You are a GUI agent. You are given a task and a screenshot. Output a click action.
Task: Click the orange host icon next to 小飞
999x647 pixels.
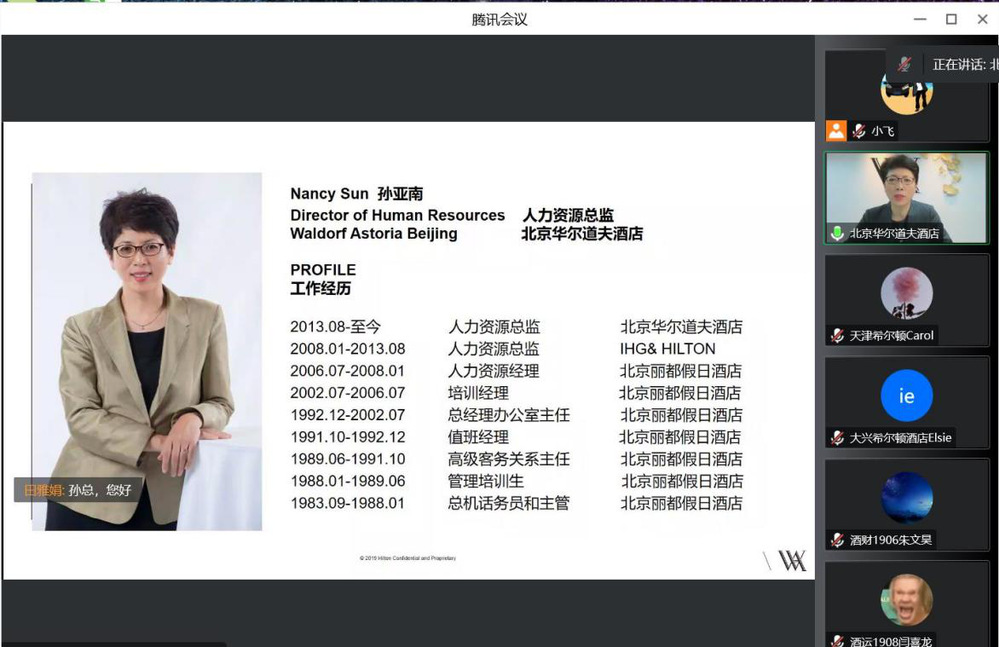(836, 131)
